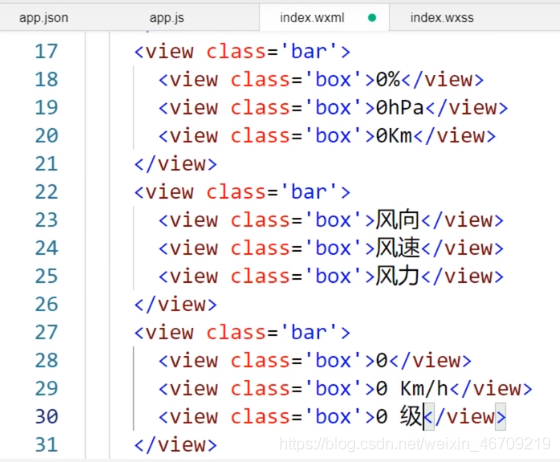Click the closing </view> tag on line 21

[x=175, y=164]
